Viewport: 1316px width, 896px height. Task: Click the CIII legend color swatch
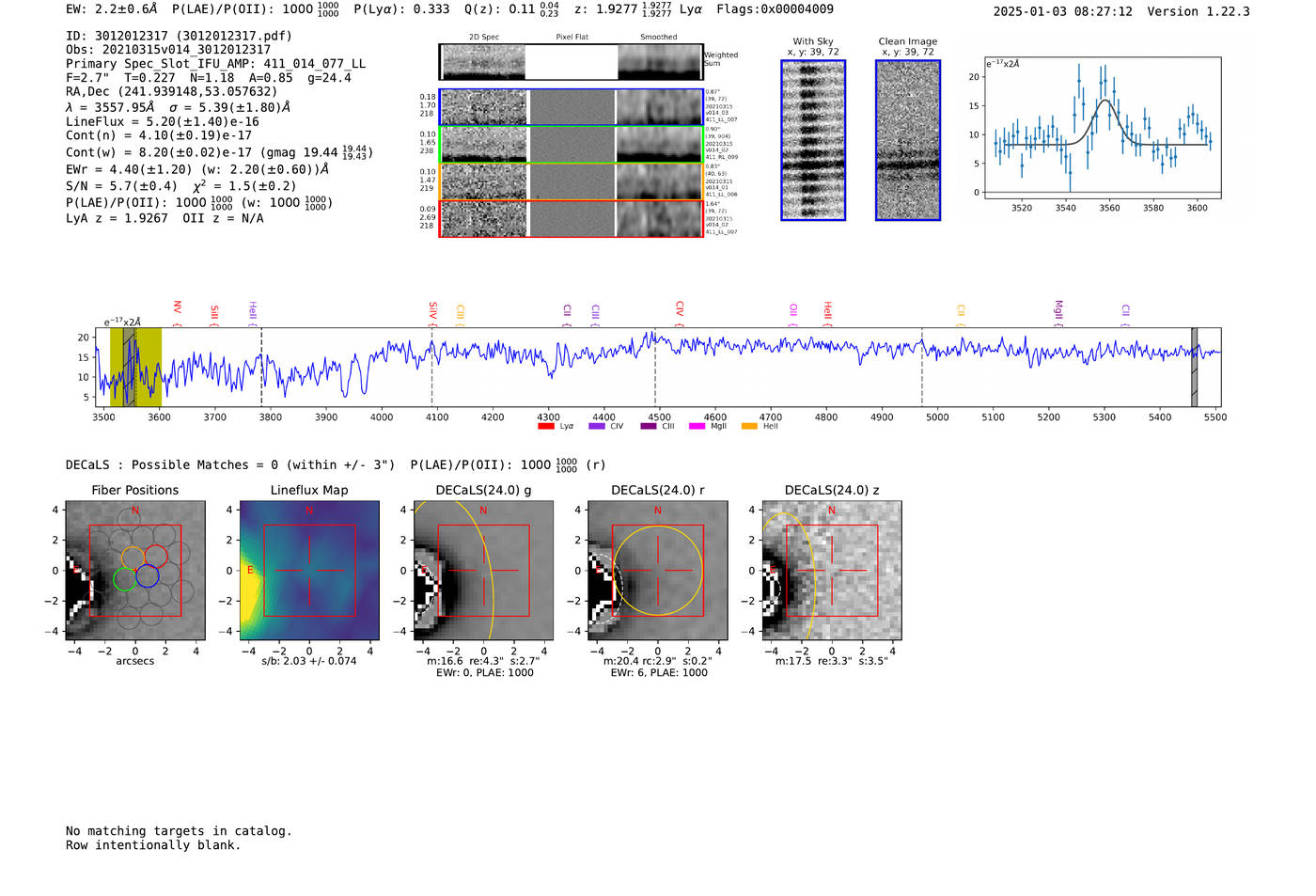click(x=648, y=426)
